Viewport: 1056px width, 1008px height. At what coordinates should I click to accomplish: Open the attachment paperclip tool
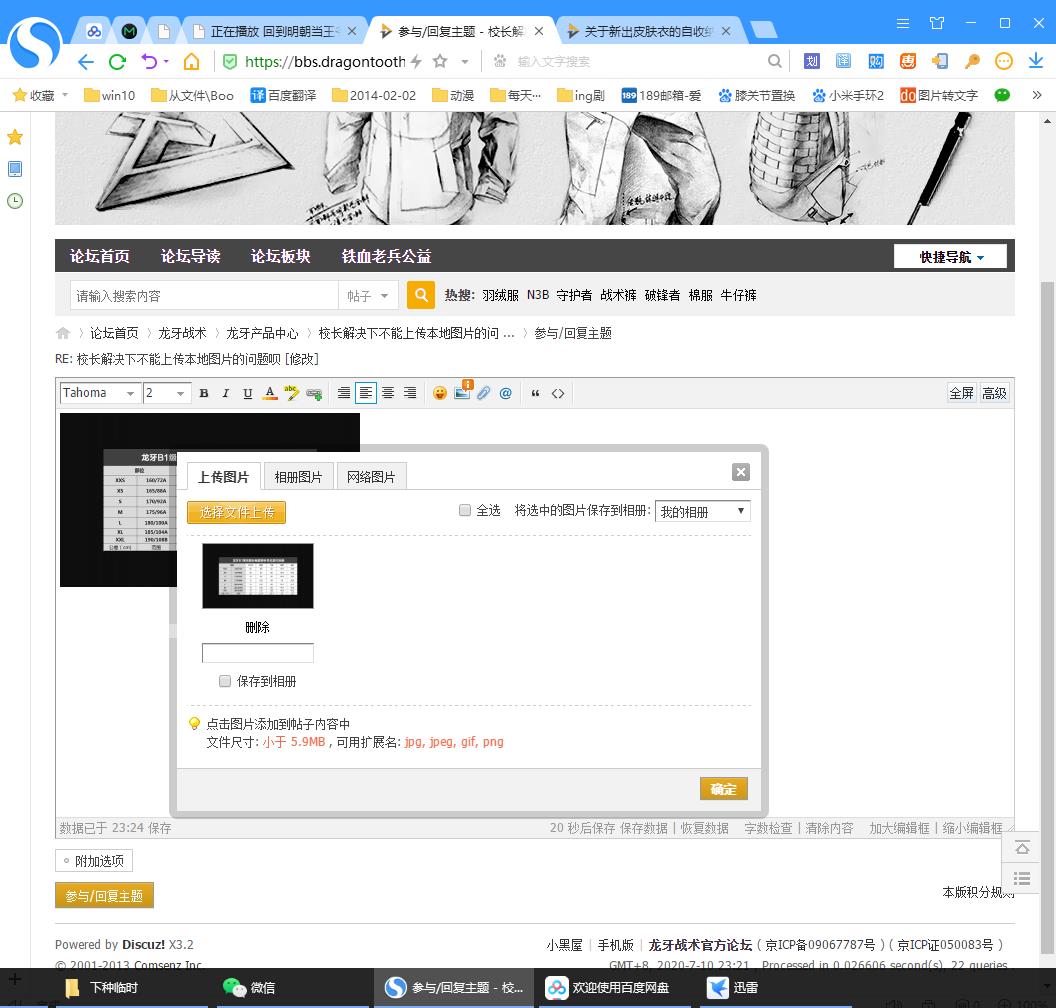click(x=484, y=394)
